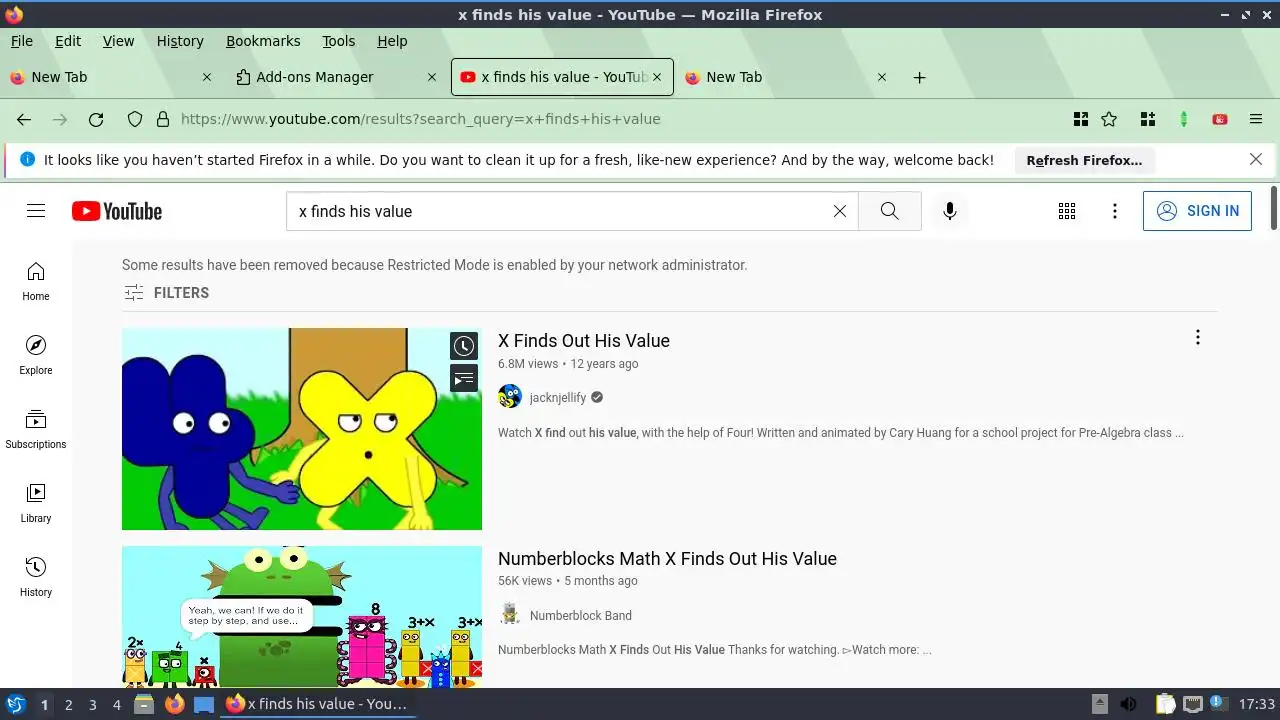Click the green extension toolbar icon
Screen dimensions: 1280x720
[1184, 119]
